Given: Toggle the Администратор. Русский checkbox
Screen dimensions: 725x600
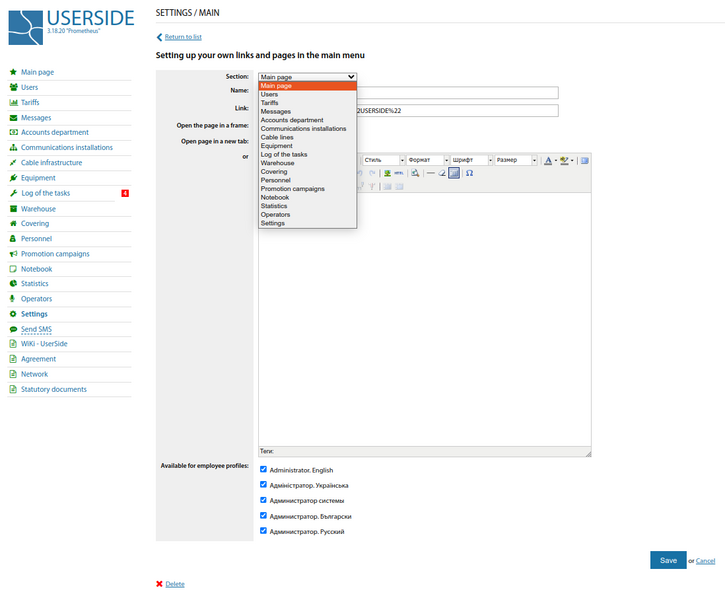Looking at the screenshot, I should point(263,531).
